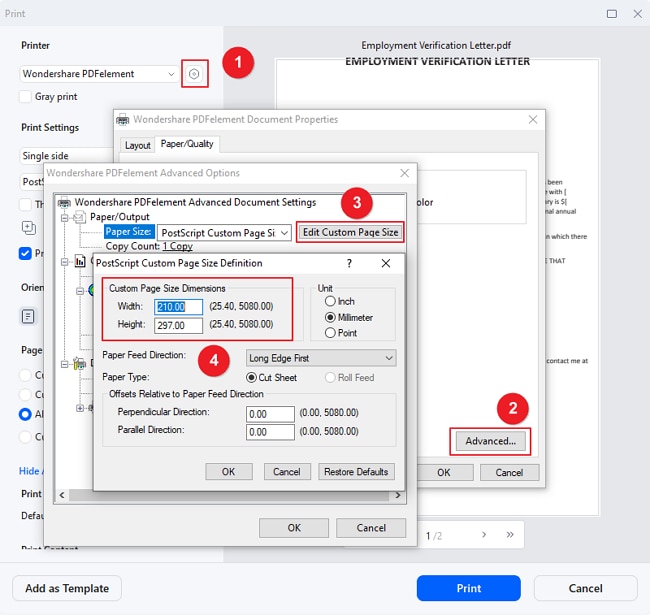The image size is (650, 615).
Task: Click the Advanced... button
Action: point(490,441)
